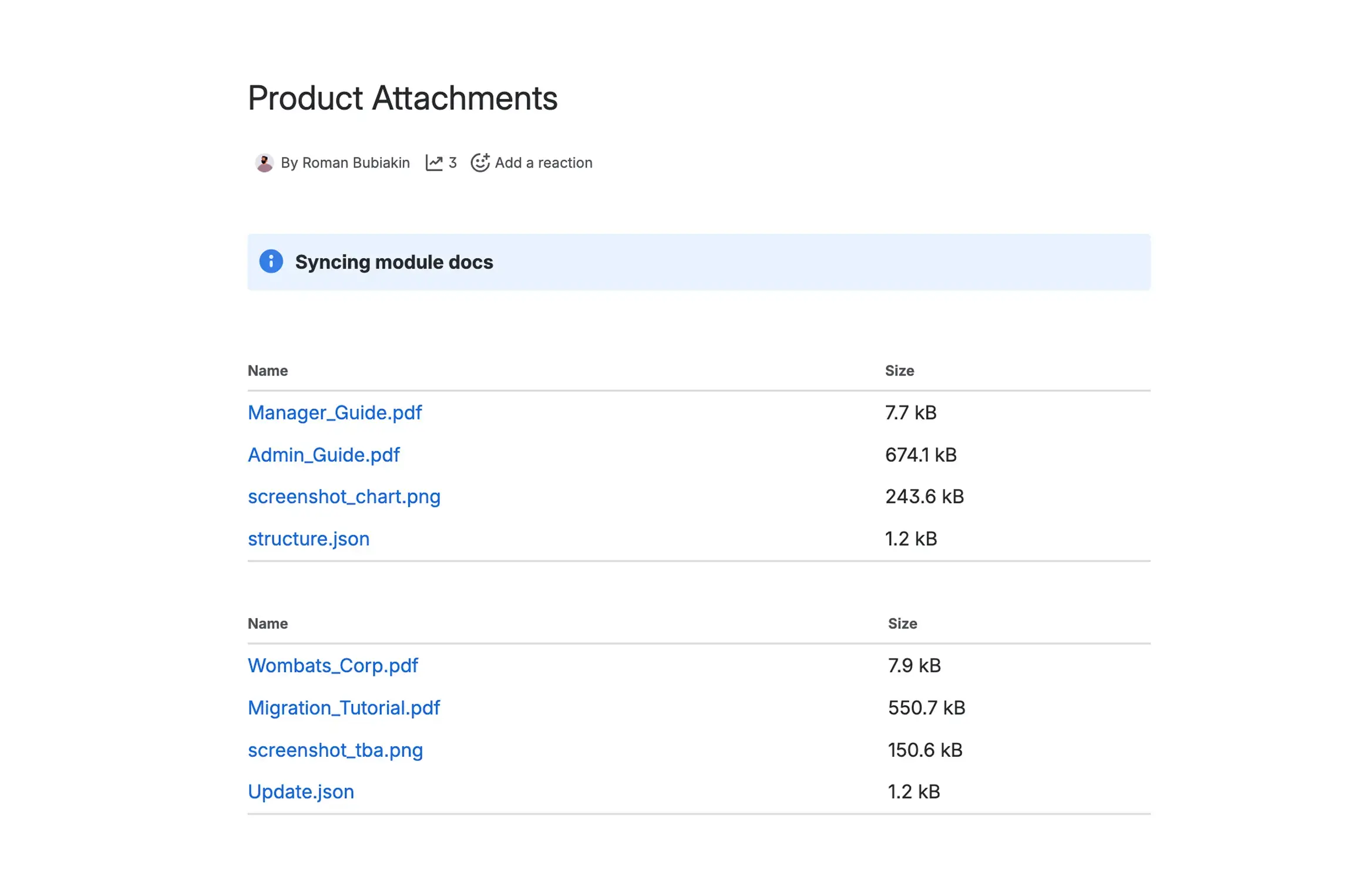Viewport: 1372px width, 872px height.
Task: Open the Wombats_Corp.pdf attachment
Action: point(333,666)
